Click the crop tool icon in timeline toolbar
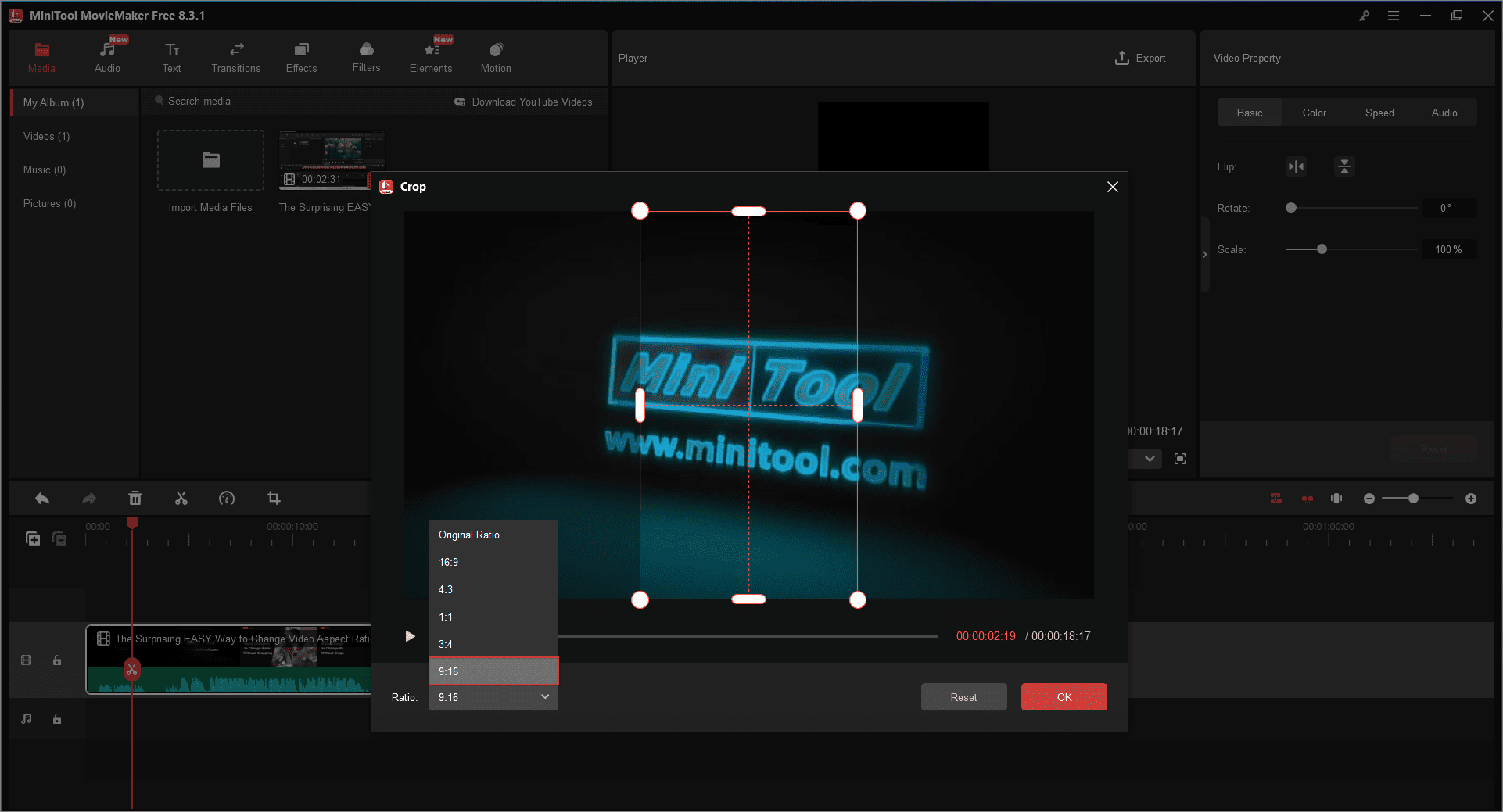Viewport: 1503px width, 812px height. pyautogui.click(x=274, y=498)
